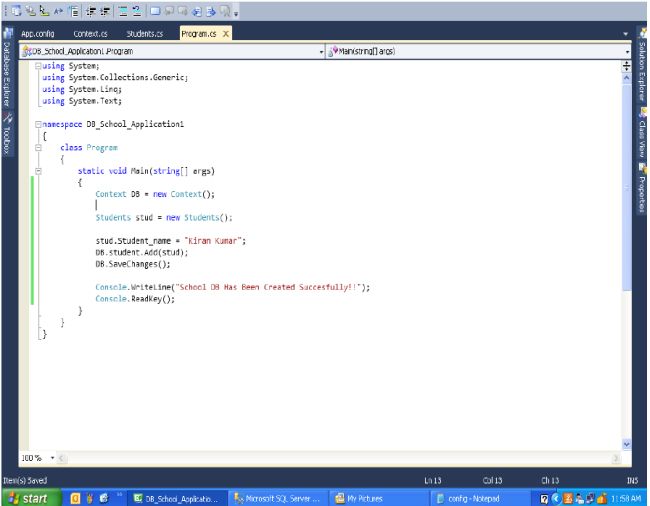
Task: Click "Context DB = new Context();" line
Action: pyautogui.click(x=155, y=194)
